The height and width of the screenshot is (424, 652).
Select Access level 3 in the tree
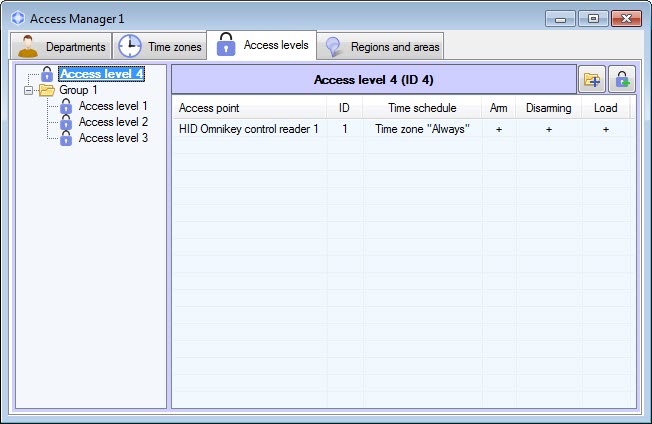pyautogui.click(x=113, y=138)
